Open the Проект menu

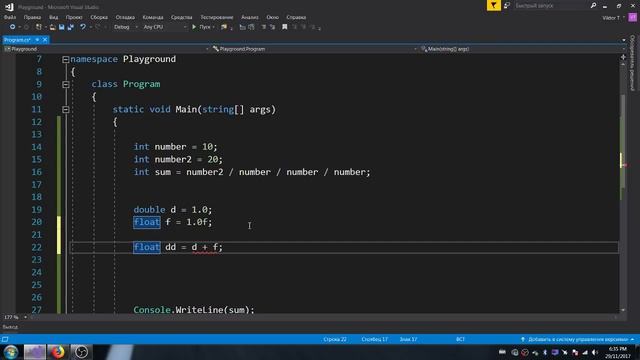pyautogui.click(x=74, y=17)
